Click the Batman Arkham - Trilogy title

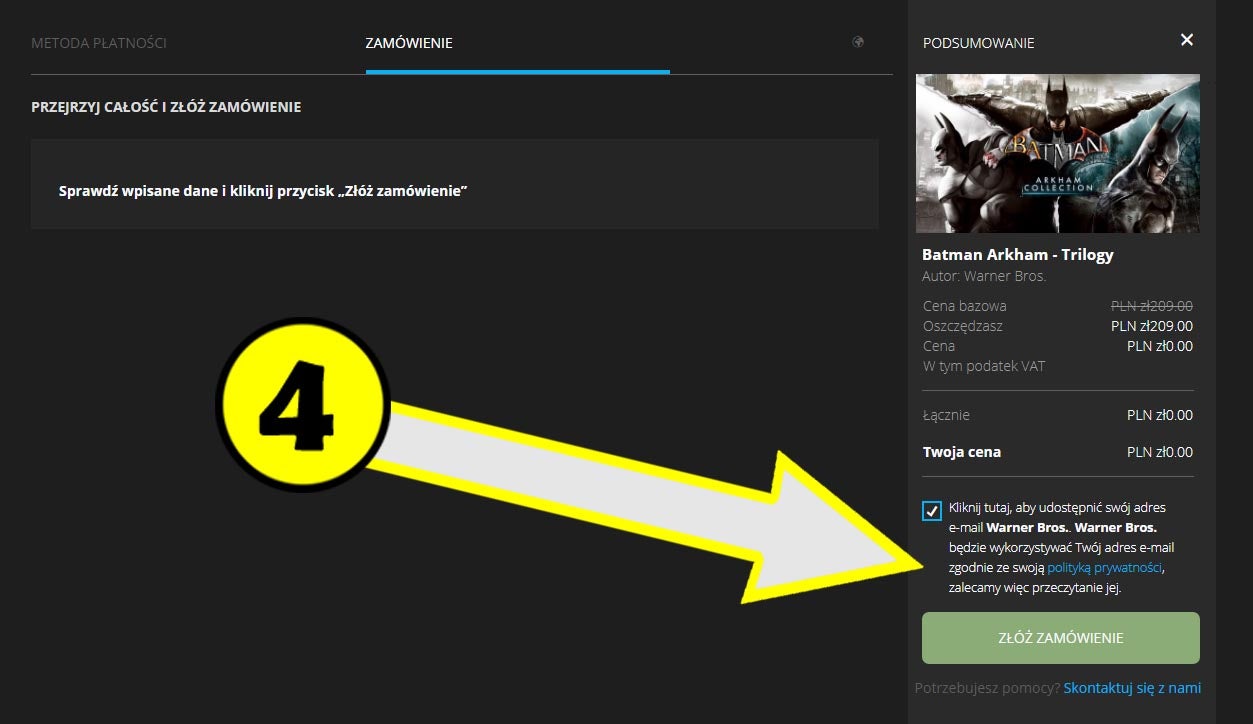point(1018,255)
